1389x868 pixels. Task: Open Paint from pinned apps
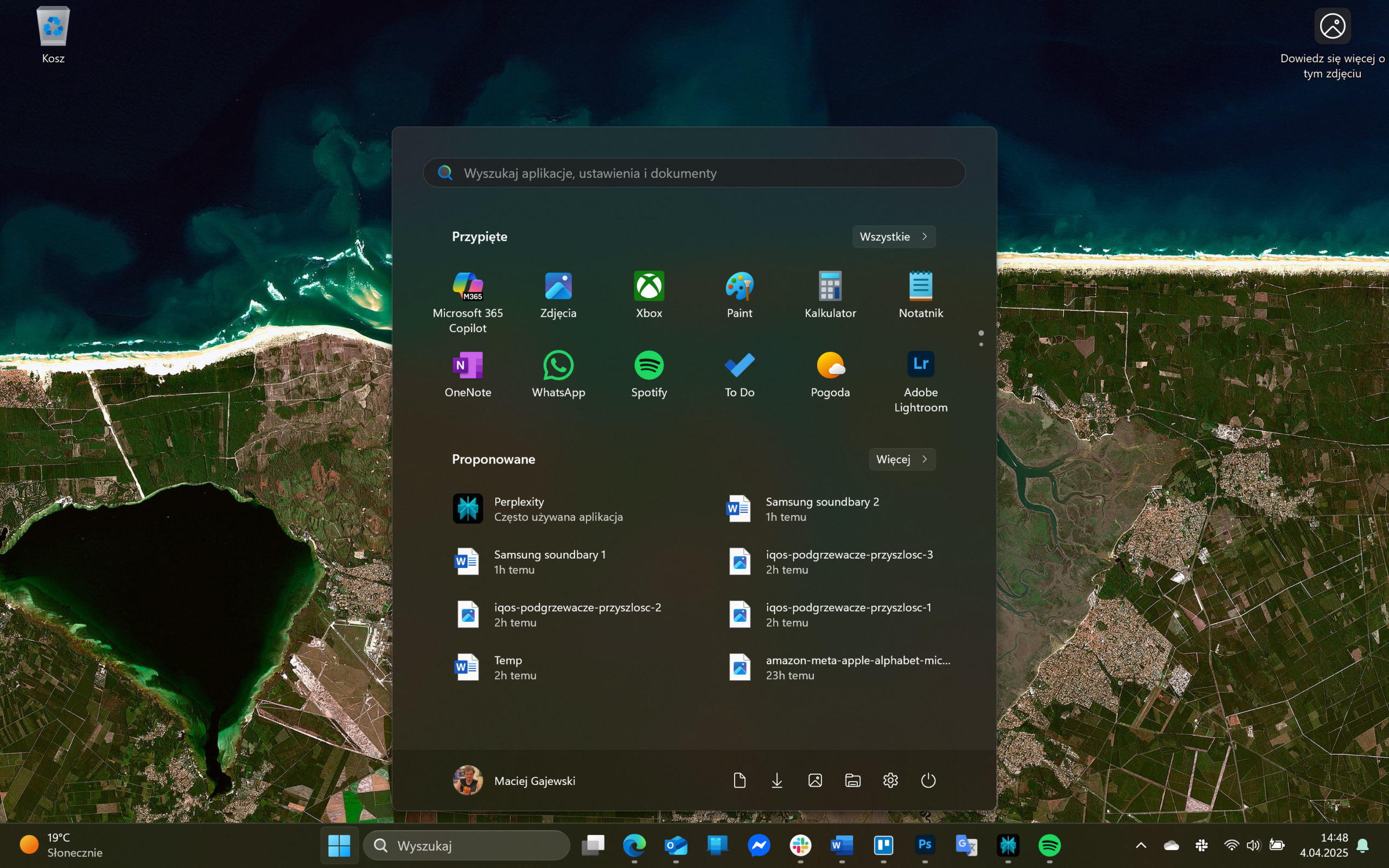[740, 295]
